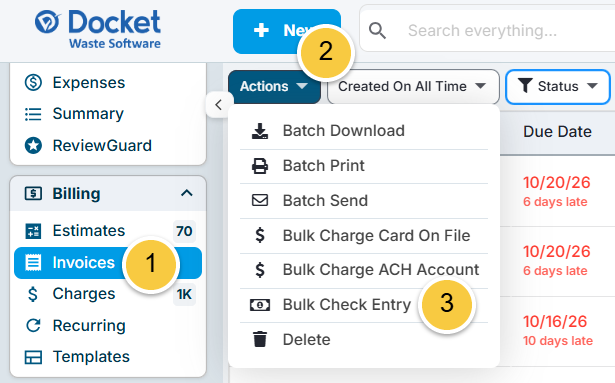The image size is (615, 383).
Task: Open the Created On All Time dropdown
Action: pyautogui.click(x=413, y=87)
